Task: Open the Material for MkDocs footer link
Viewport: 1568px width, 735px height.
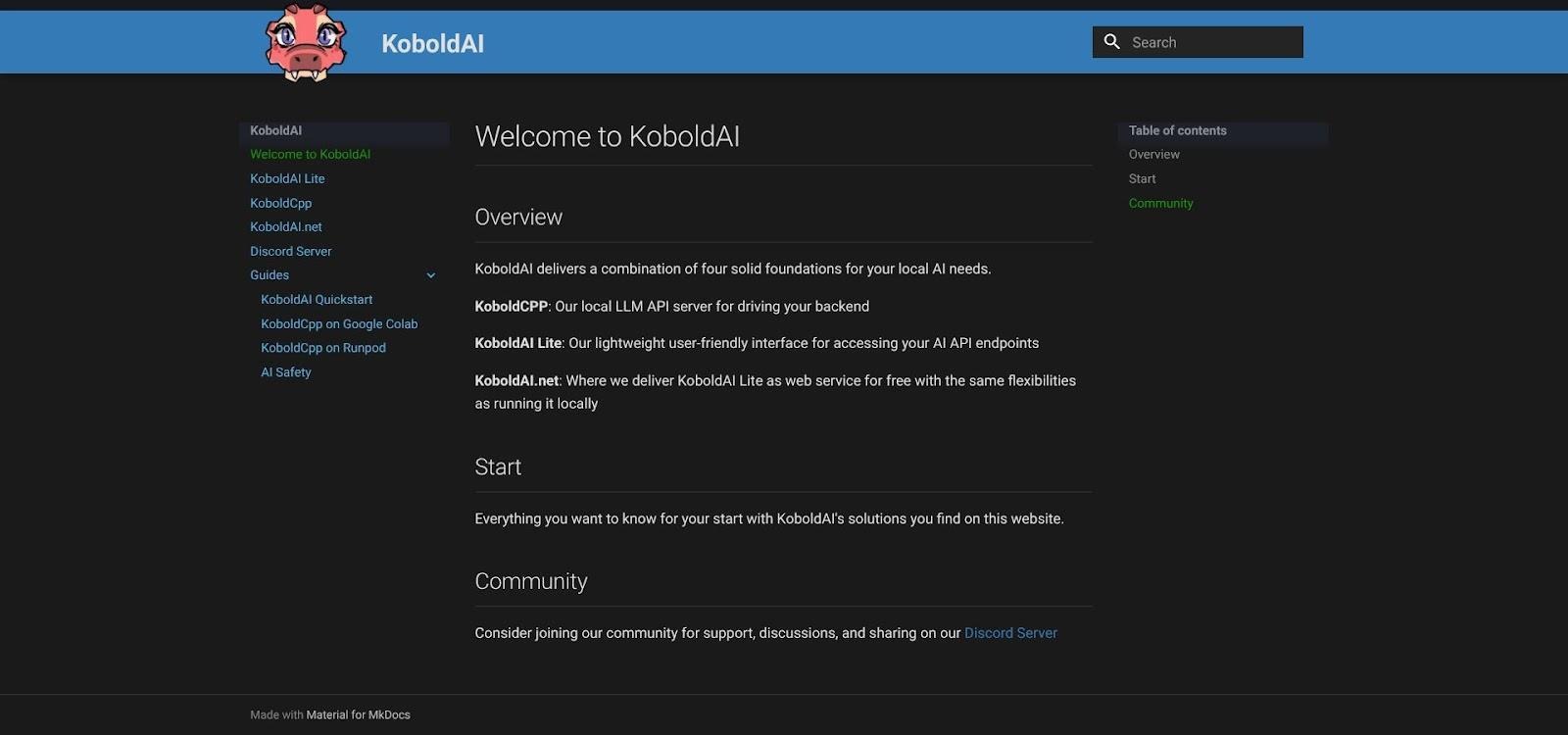Action: click(x=358, y=714)
